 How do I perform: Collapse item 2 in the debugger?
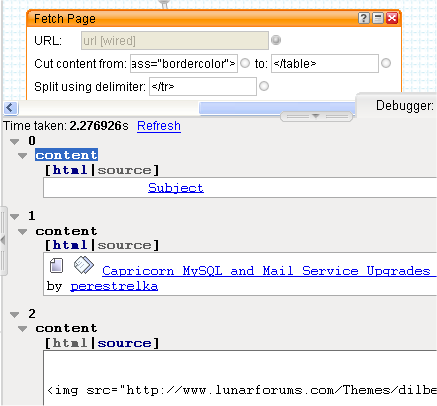coord(14,314)
